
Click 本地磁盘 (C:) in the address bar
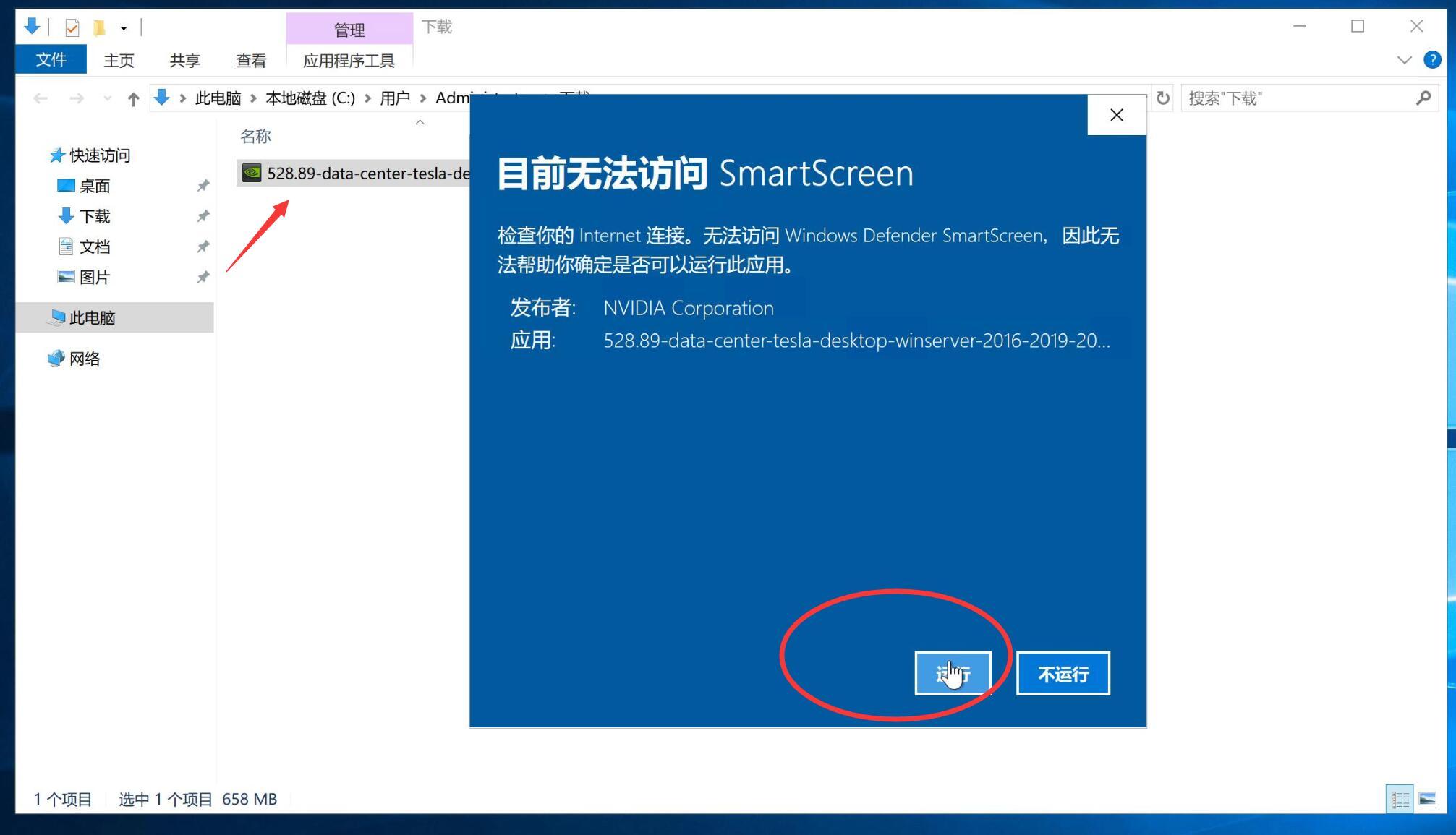[x=310, y=98]
